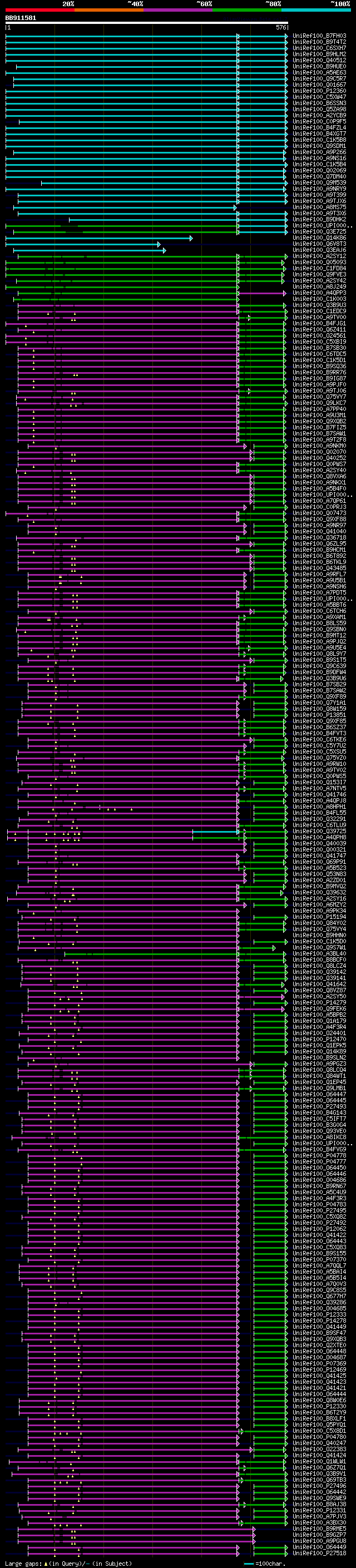356x1568 pixels.
Task: Click the 576 query end position
Action: click(x=280, y=27)
